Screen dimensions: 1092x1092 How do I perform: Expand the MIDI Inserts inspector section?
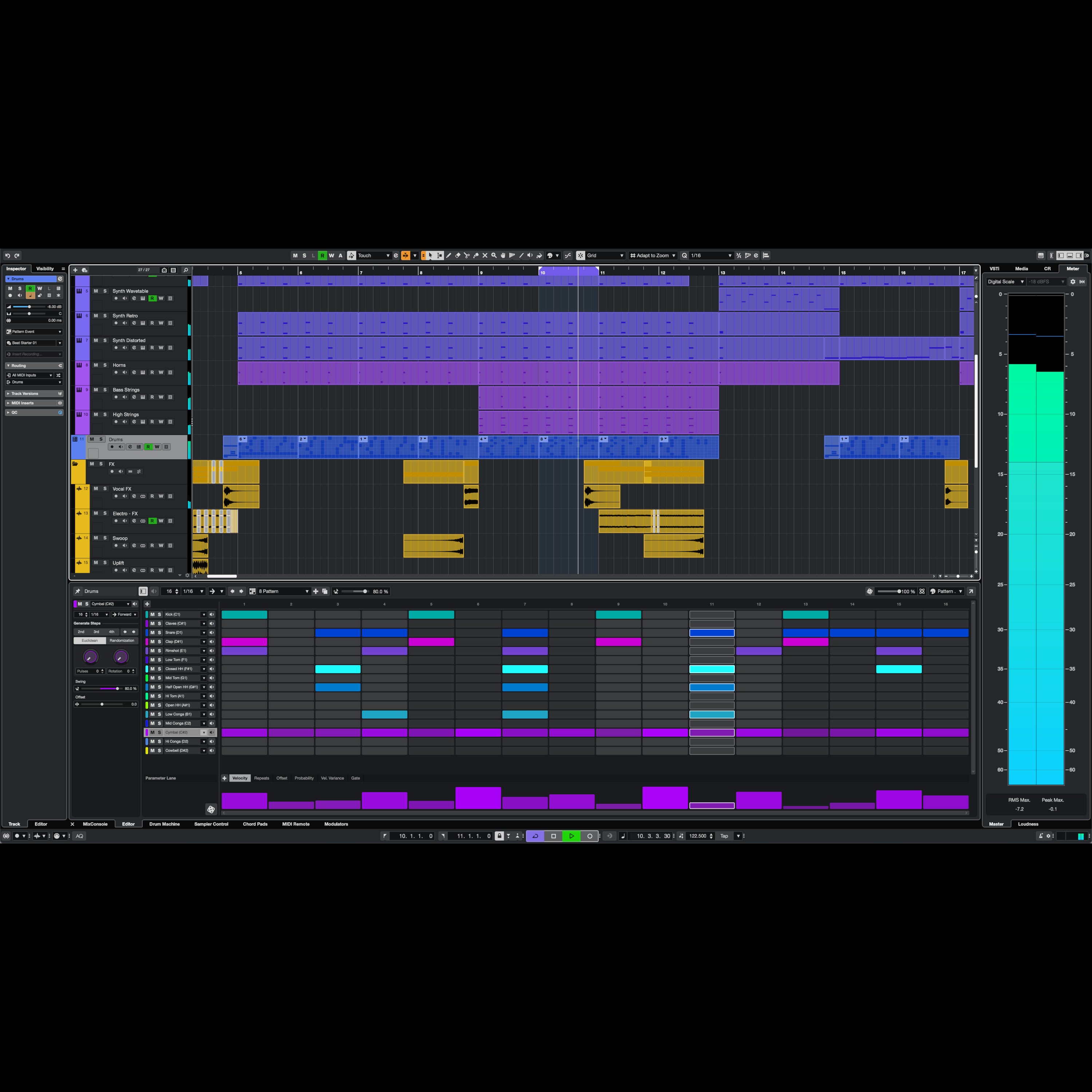click(x=34, y=403)
